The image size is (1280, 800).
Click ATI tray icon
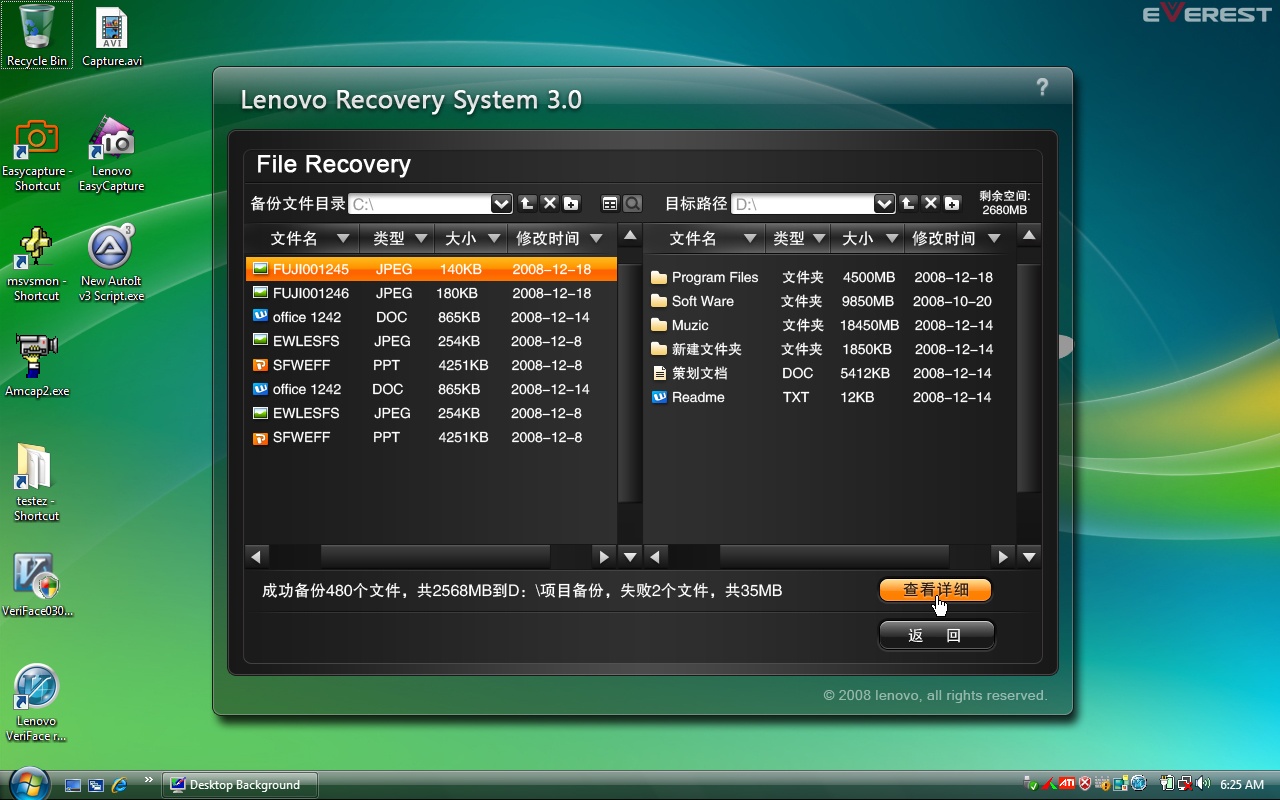pos(1067,784)
